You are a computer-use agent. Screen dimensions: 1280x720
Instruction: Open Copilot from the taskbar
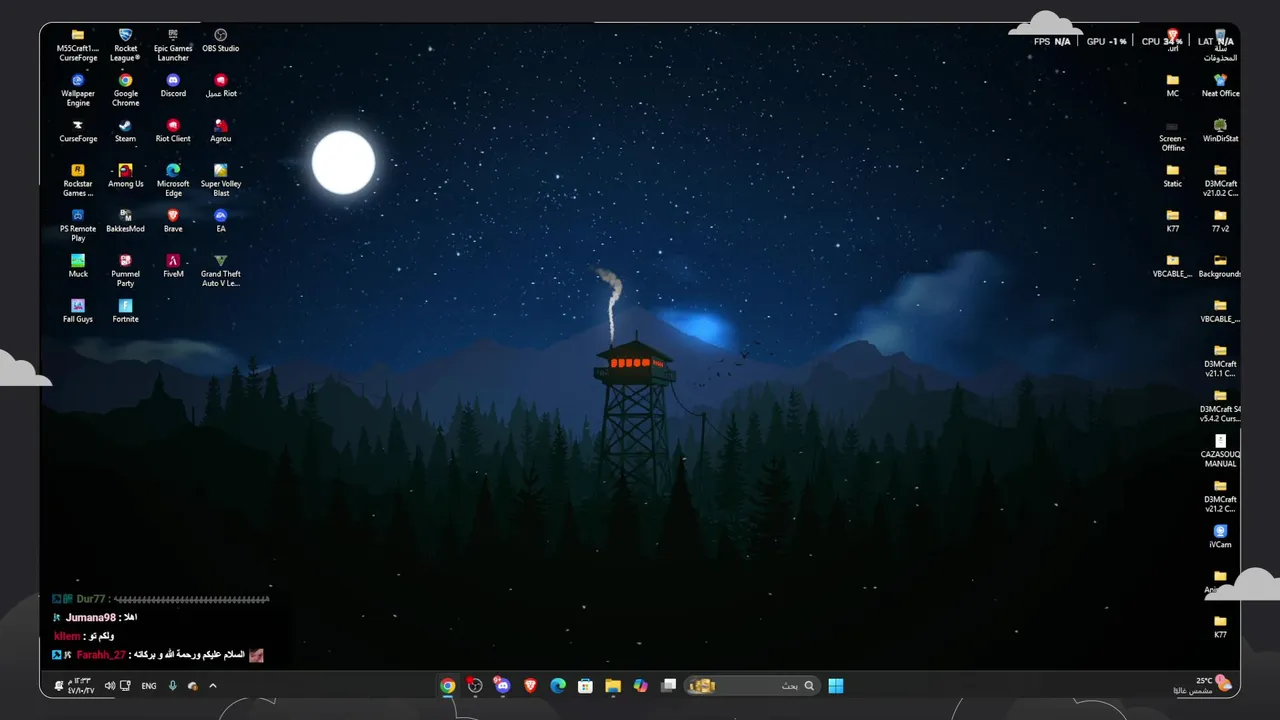pyautogui.click(x=641, y=686)
